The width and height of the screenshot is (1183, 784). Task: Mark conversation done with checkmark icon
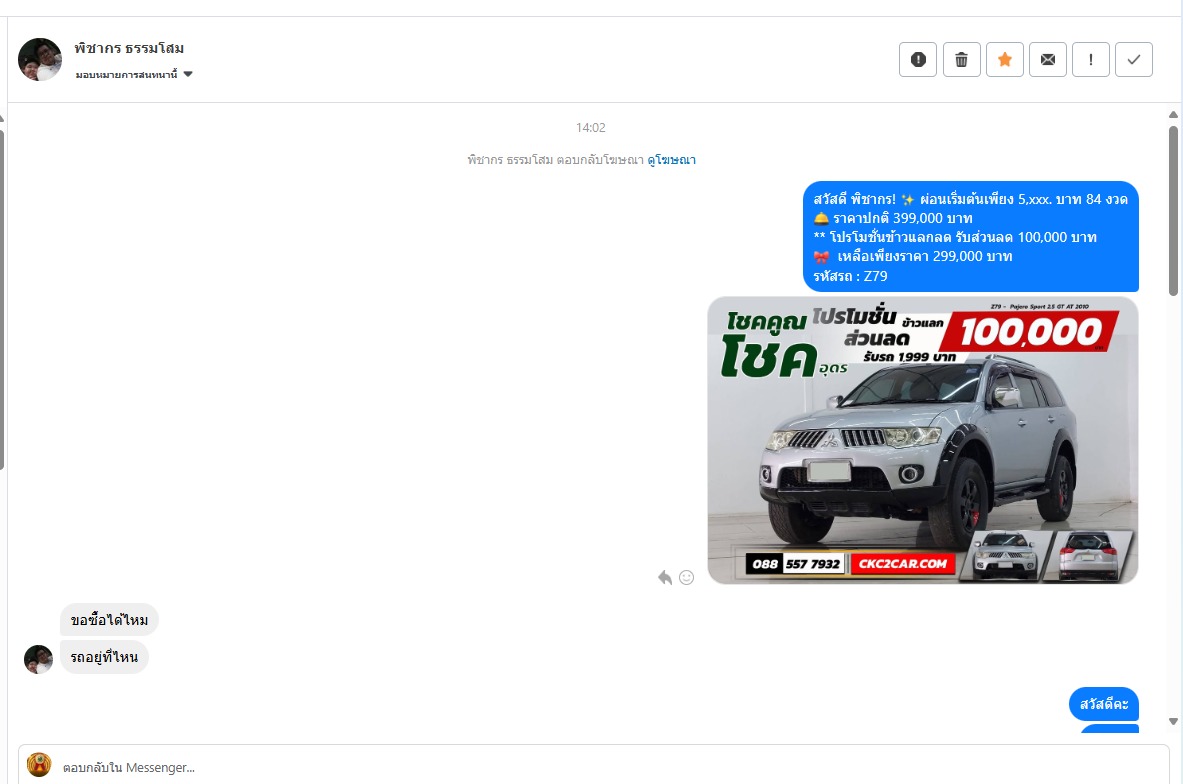pos(1134,60)
